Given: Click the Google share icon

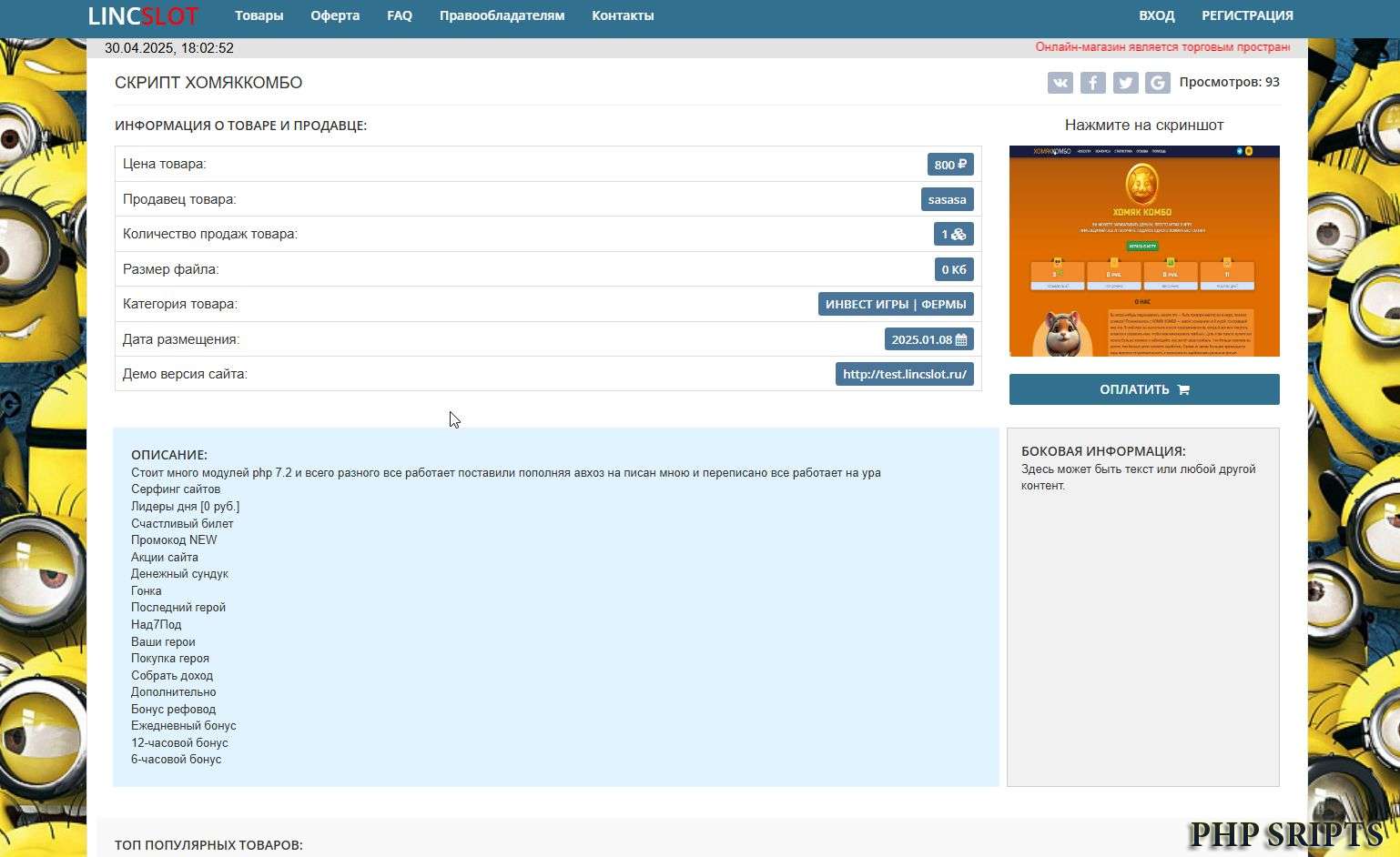Looking at the screenshot, I should (1157, 83).
